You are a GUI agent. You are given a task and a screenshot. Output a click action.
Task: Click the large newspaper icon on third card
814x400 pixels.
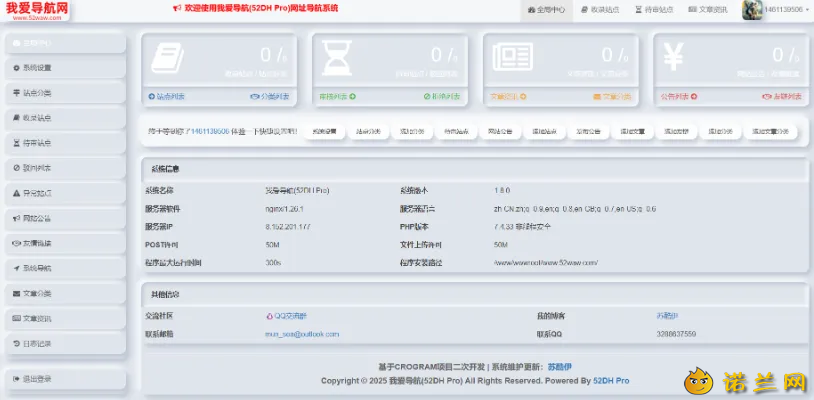(512, 56)
